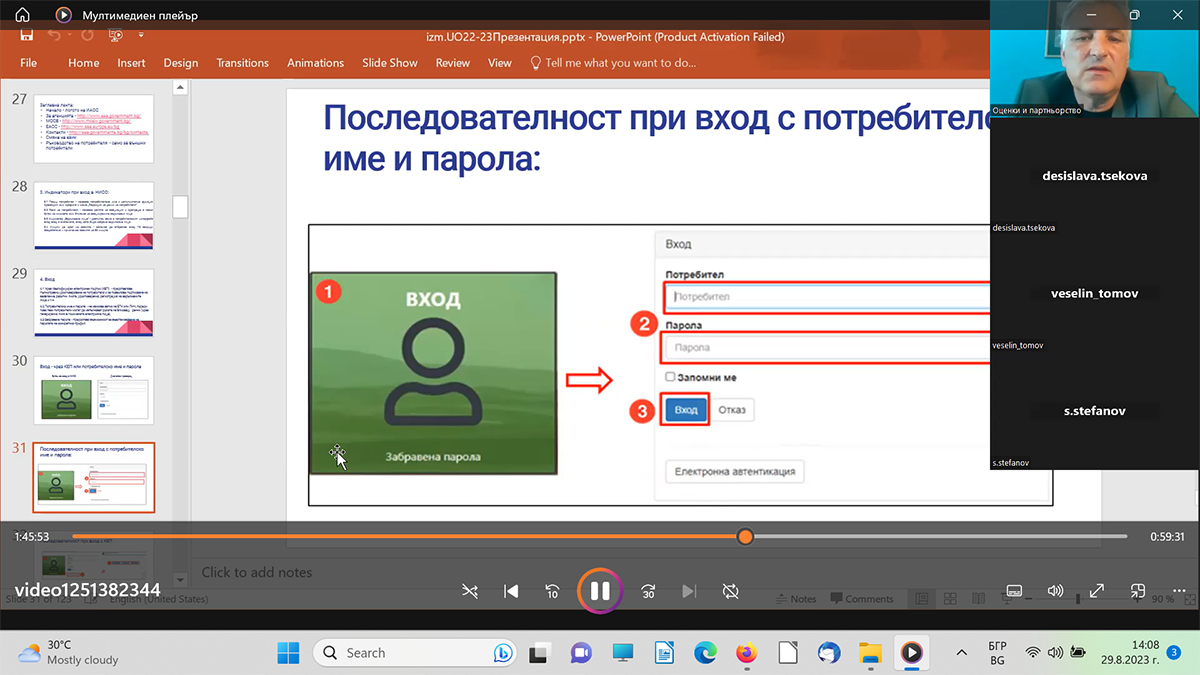The height and width of the screenshot is (675, 1200).
Task: Open the subtitles and captions options
Action: pos(1014,591)
